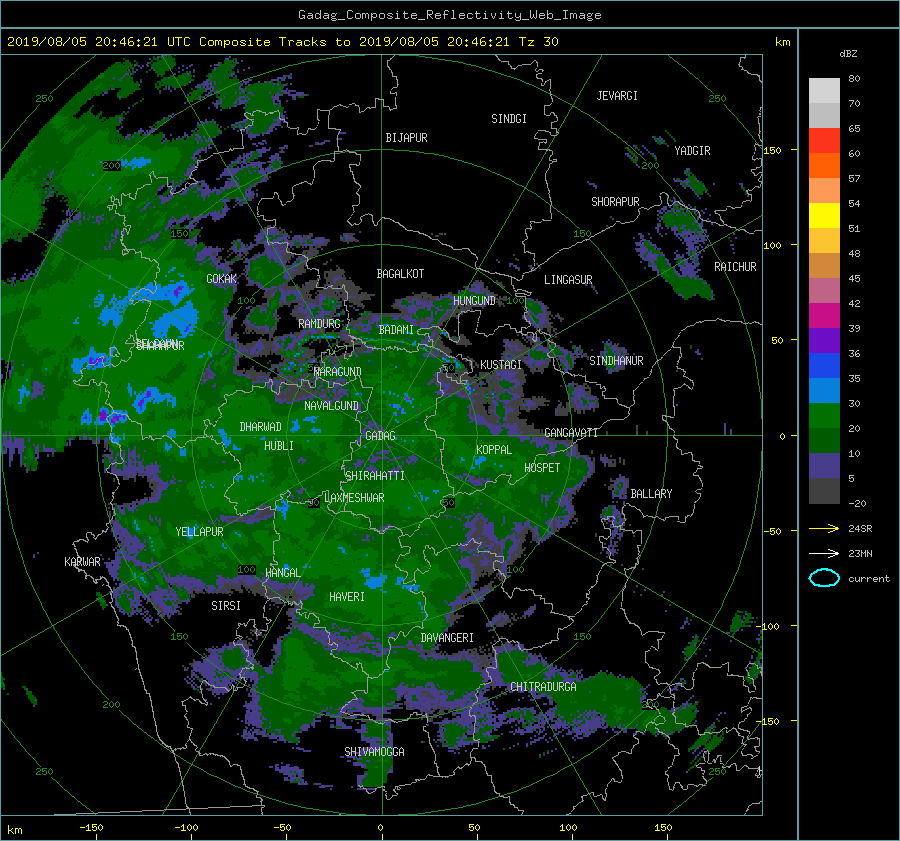This screenshot has height=841, width=900.
Task: Select the orange 57-60 dBZ legend swatch
Action: click(x=824, y=166)
